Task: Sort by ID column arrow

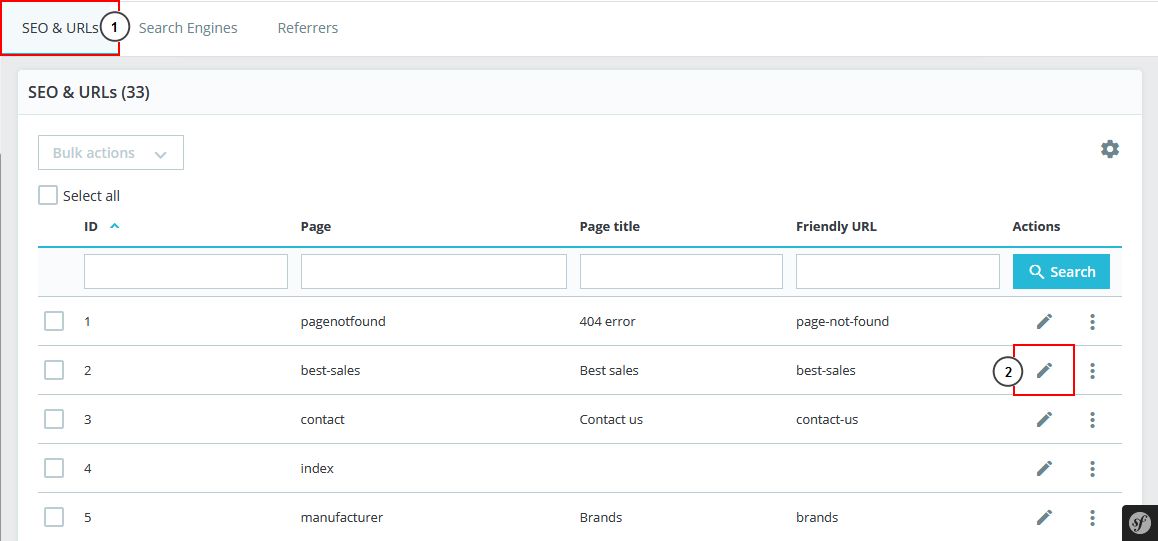Action: [x=114, y=226]
